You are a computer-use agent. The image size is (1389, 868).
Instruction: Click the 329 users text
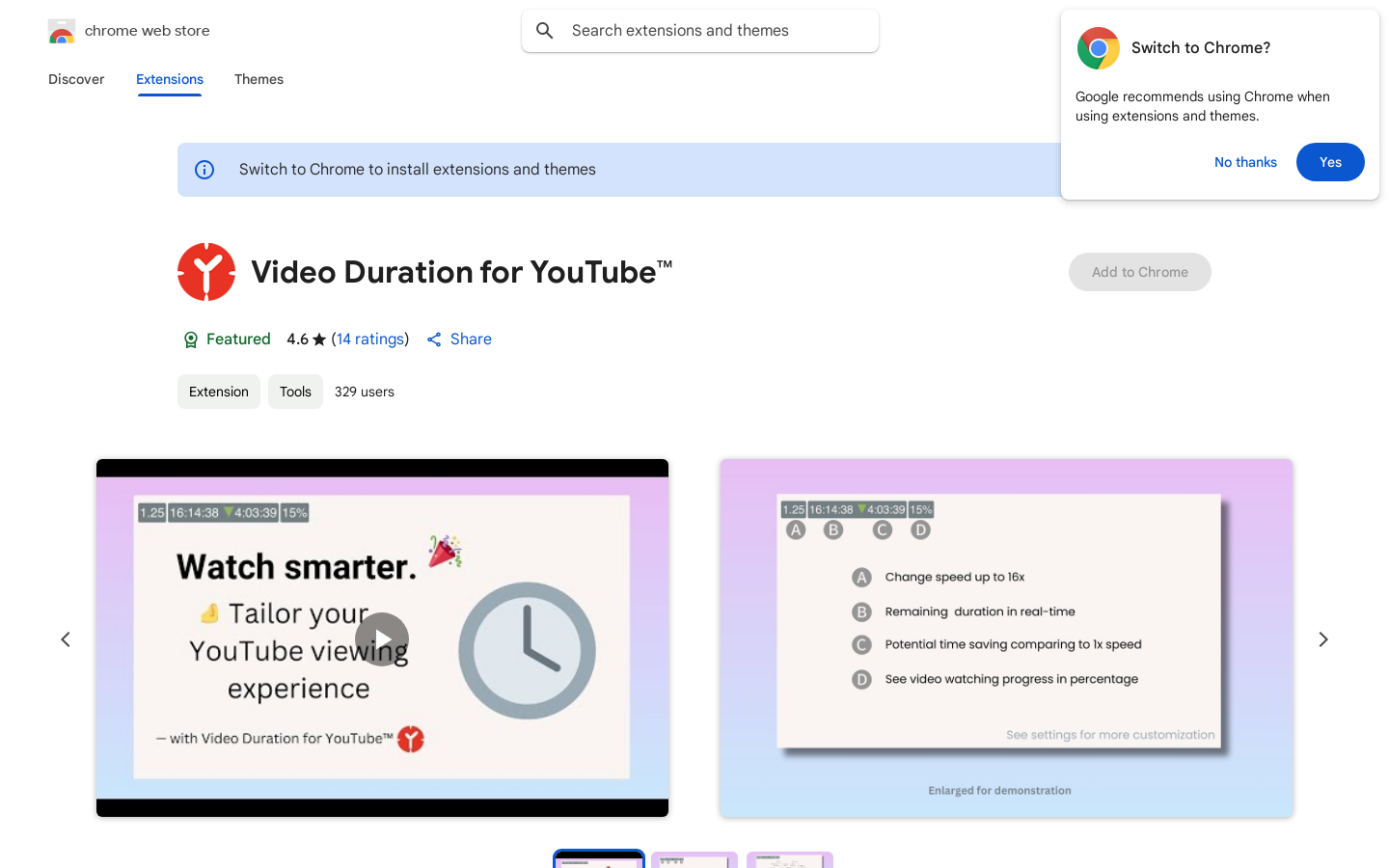tap(365, 392)
